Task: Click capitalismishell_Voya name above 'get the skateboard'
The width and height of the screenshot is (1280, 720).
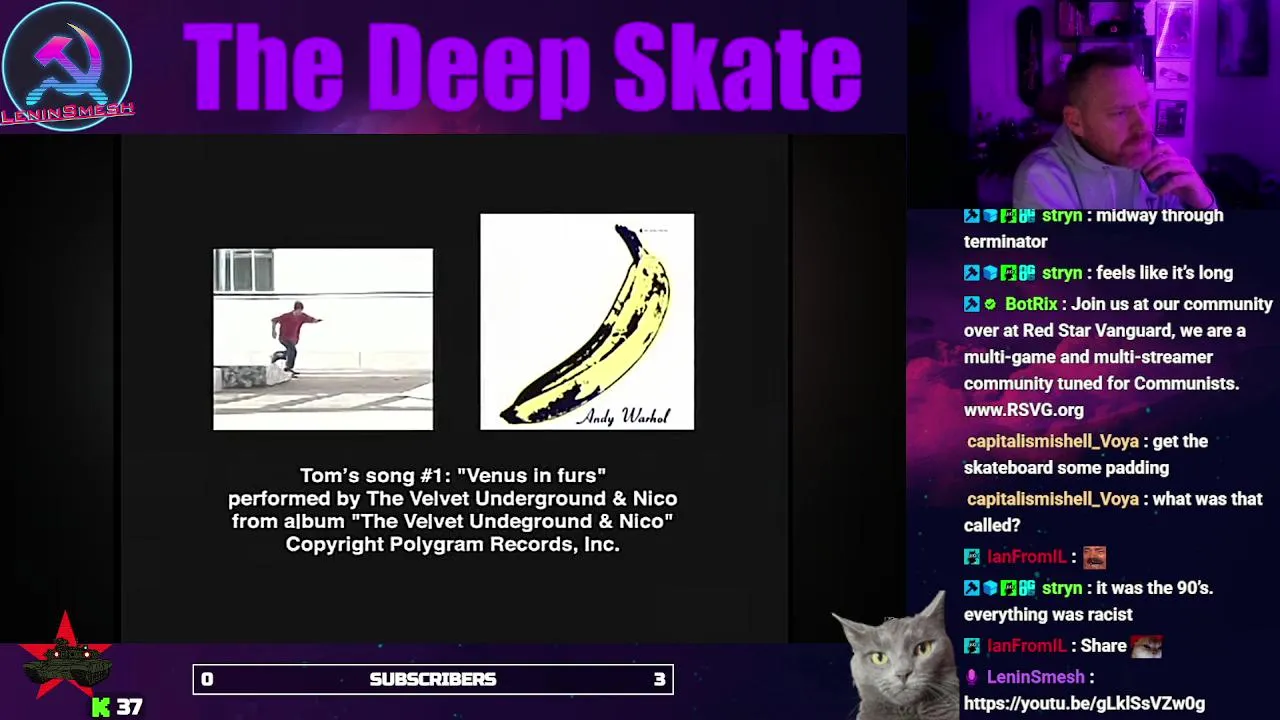Action: (x=1052, y=441)
